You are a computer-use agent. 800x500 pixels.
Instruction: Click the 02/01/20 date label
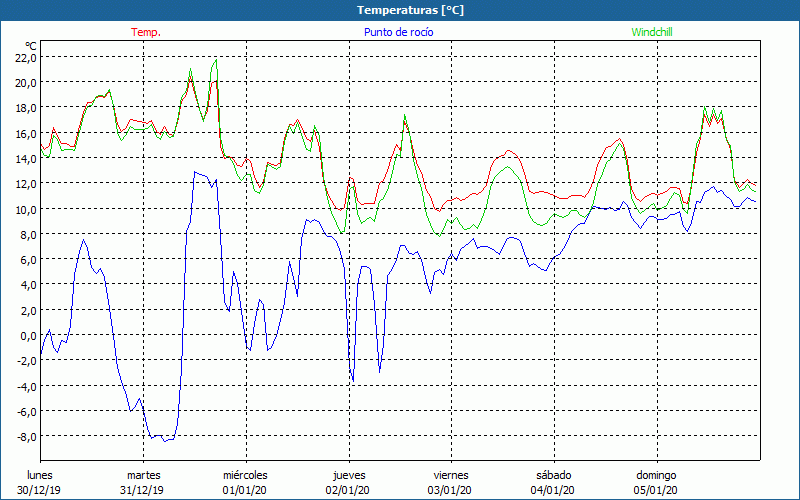pos(347,490)
